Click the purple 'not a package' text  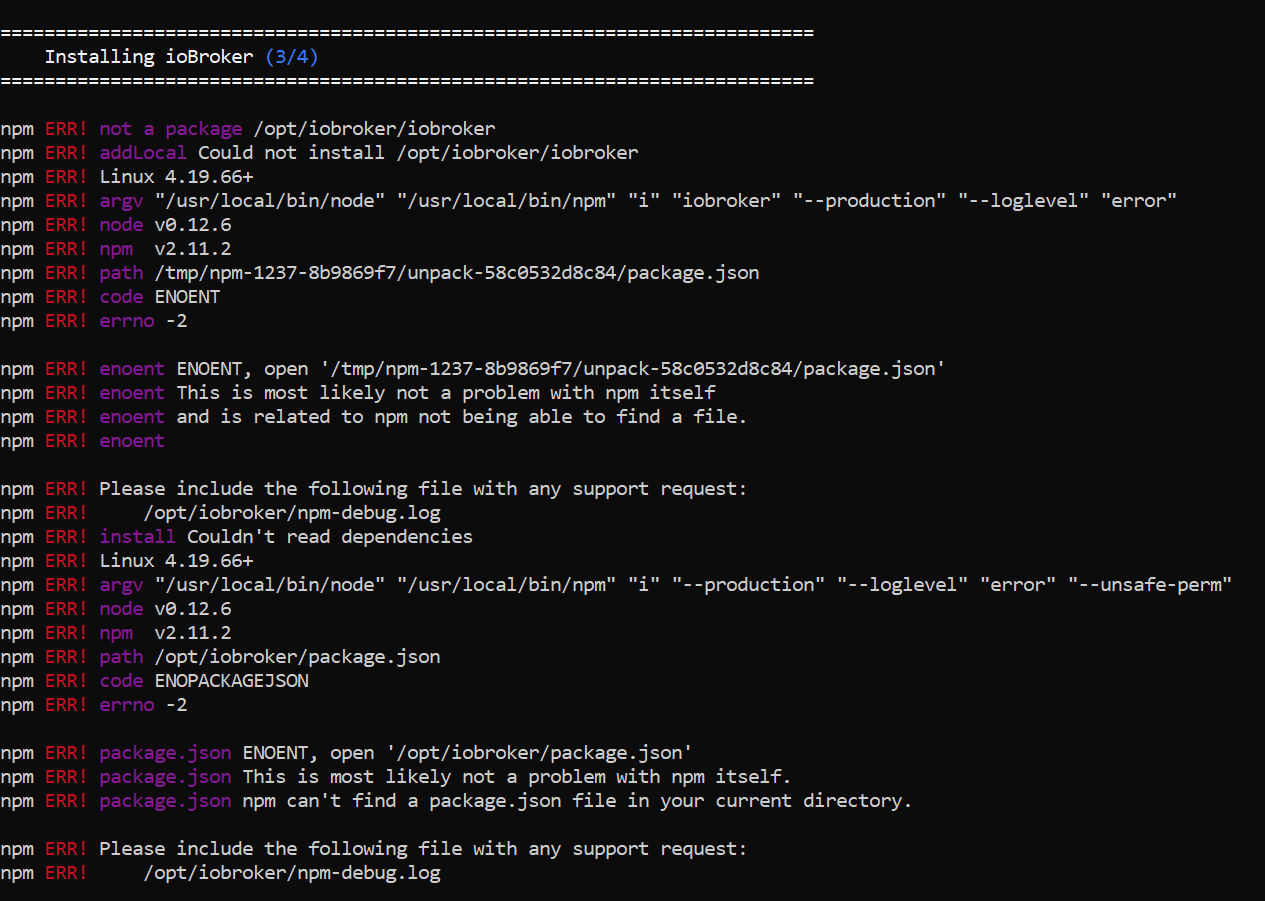click(171, 129)
